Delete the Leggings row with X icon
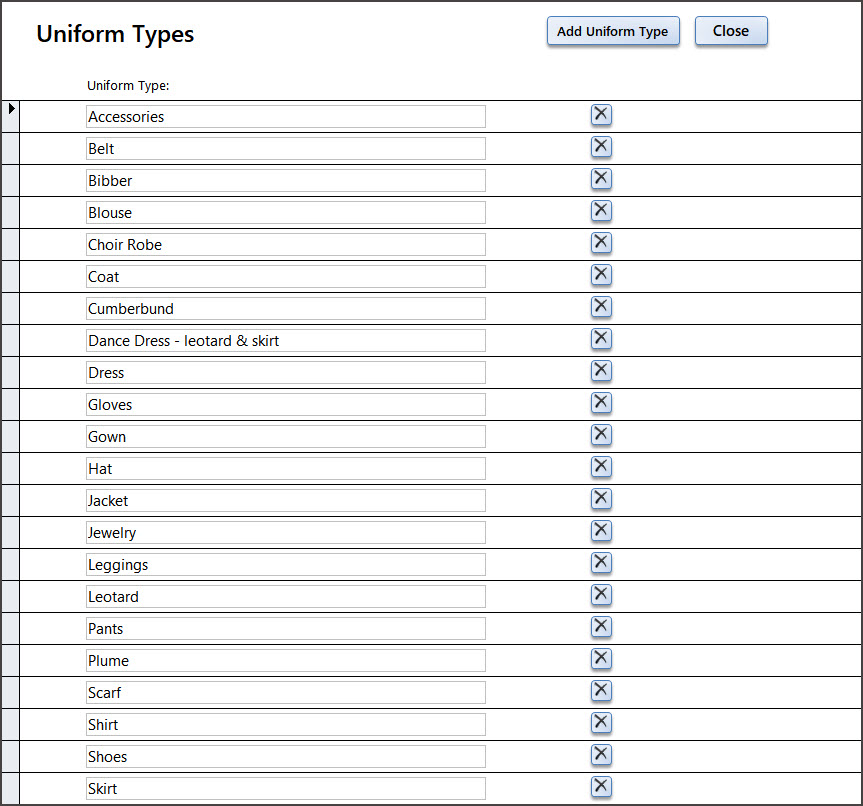Viewport: 863px width, 806px height. (600, 563)
